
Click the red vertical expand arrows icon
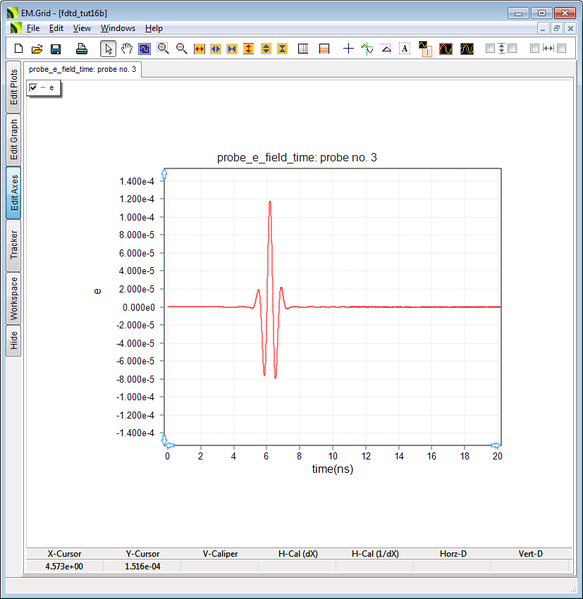249,49
